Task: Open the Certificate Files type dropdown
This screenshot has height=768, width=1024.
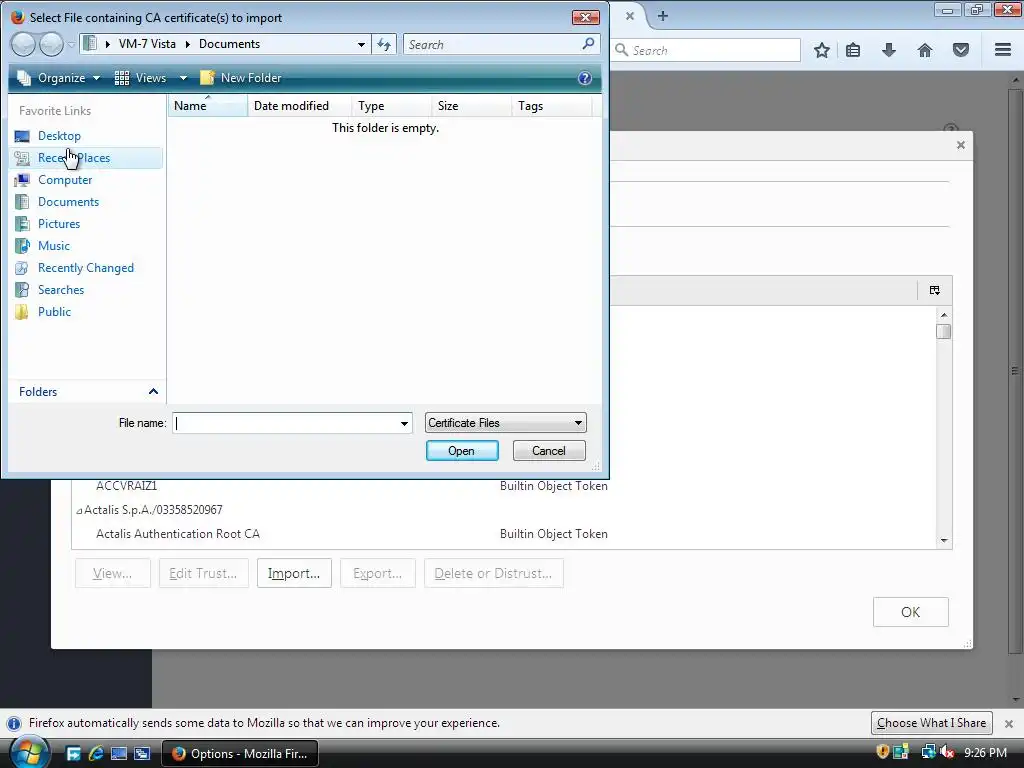Action: point(505,423)
